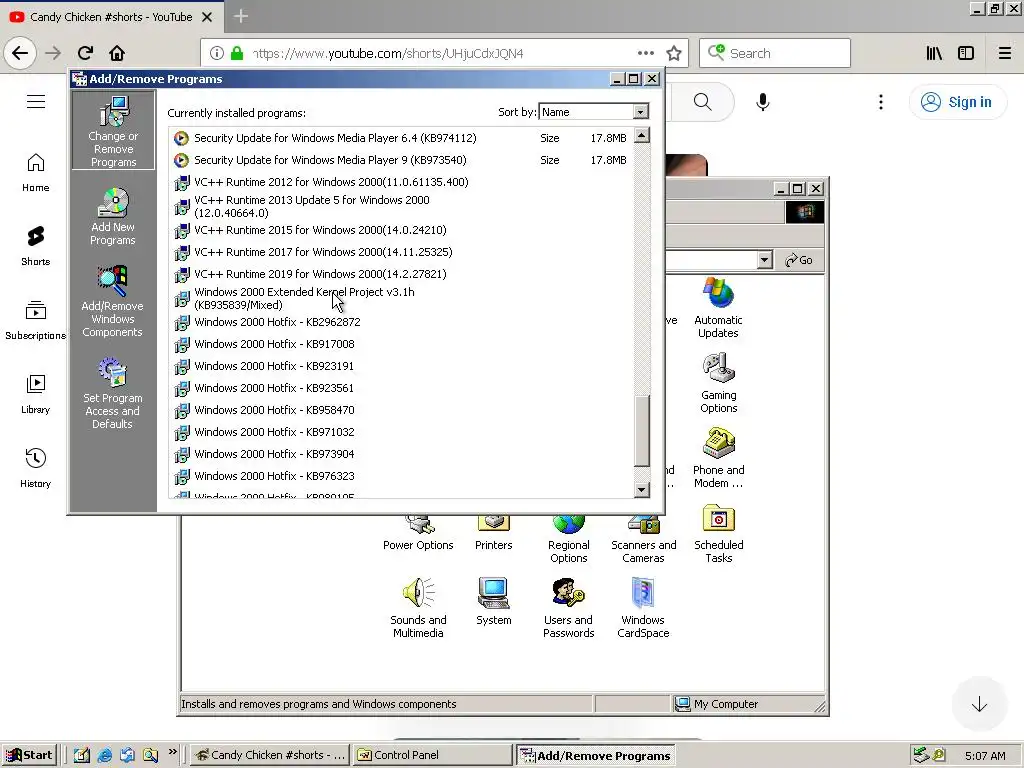Screen dimensions: 1024x768
Task: Open Firefox library icon
Action: [x=934, y=54]
